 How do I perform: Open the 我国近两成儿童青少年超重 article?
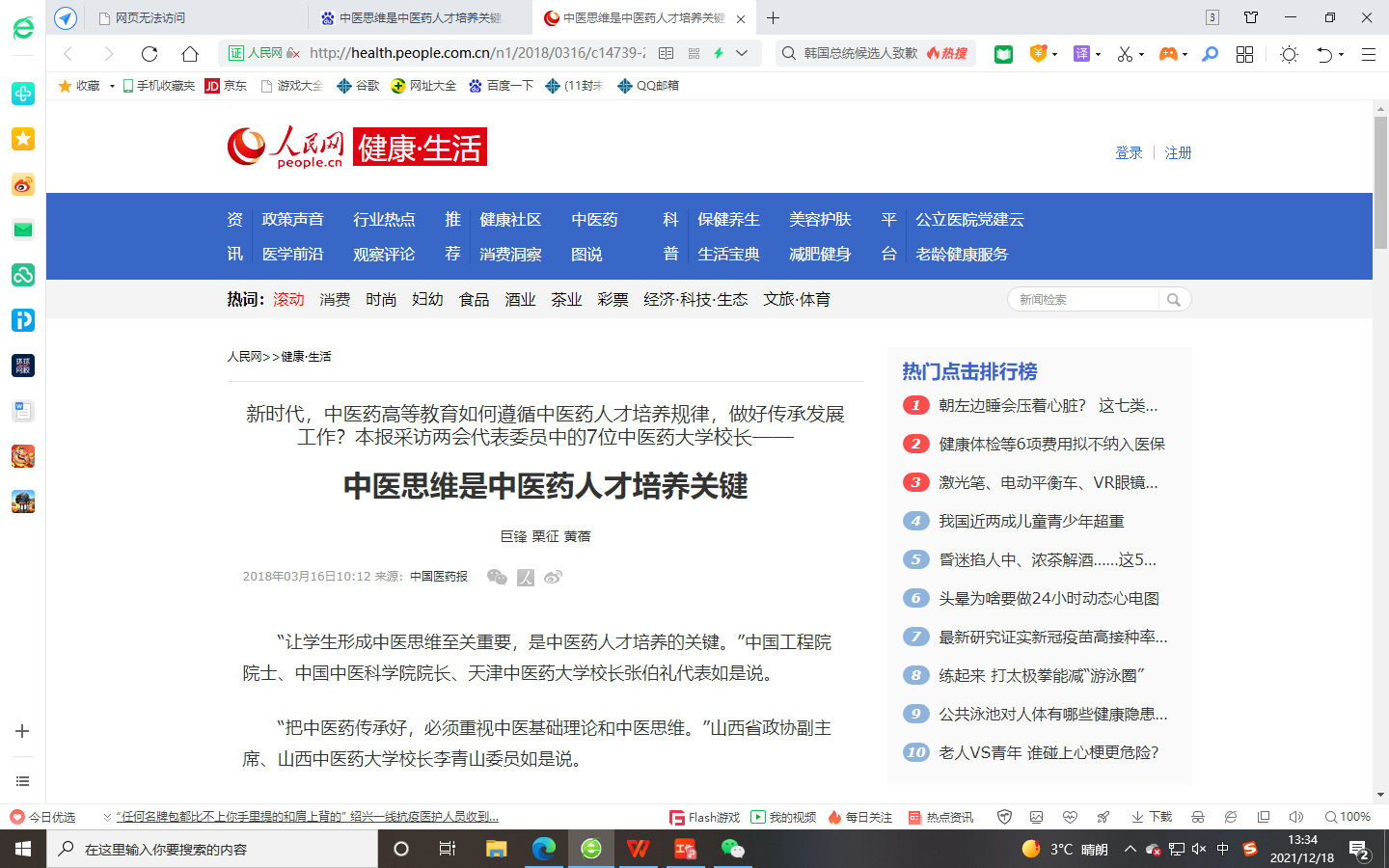click(1031, 521)
